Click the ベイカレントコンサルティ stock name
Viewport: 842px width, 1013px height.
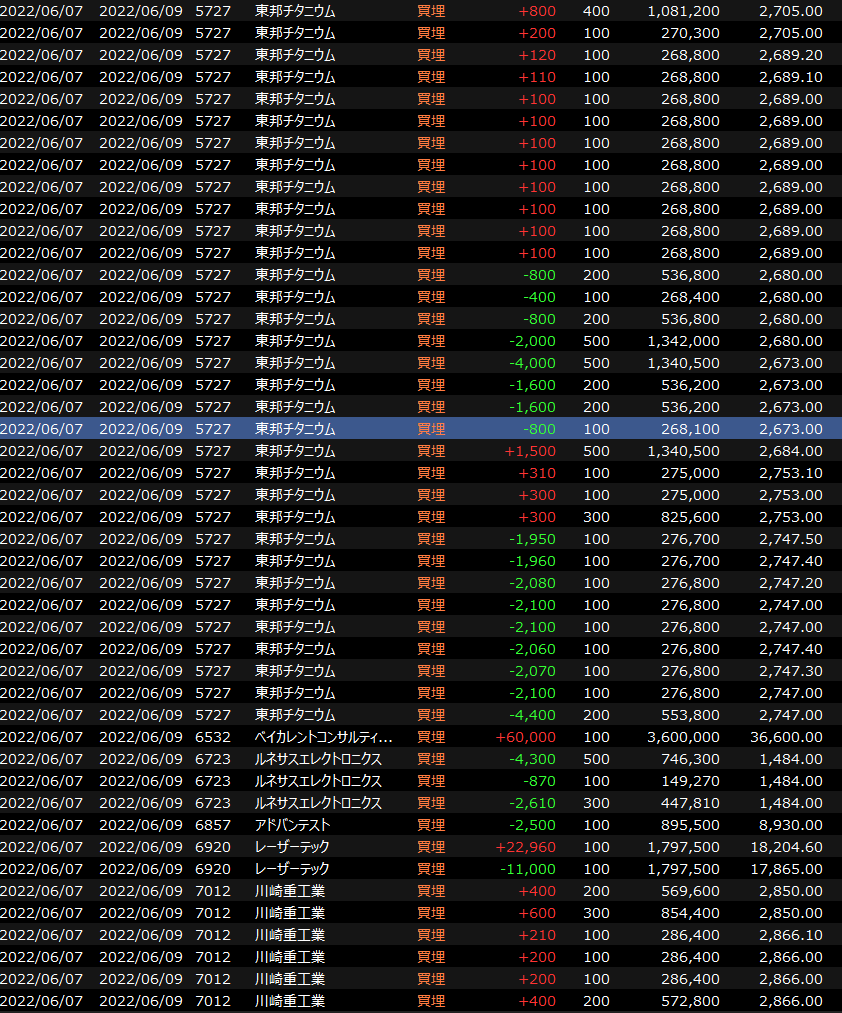click(x=323, y=737)
